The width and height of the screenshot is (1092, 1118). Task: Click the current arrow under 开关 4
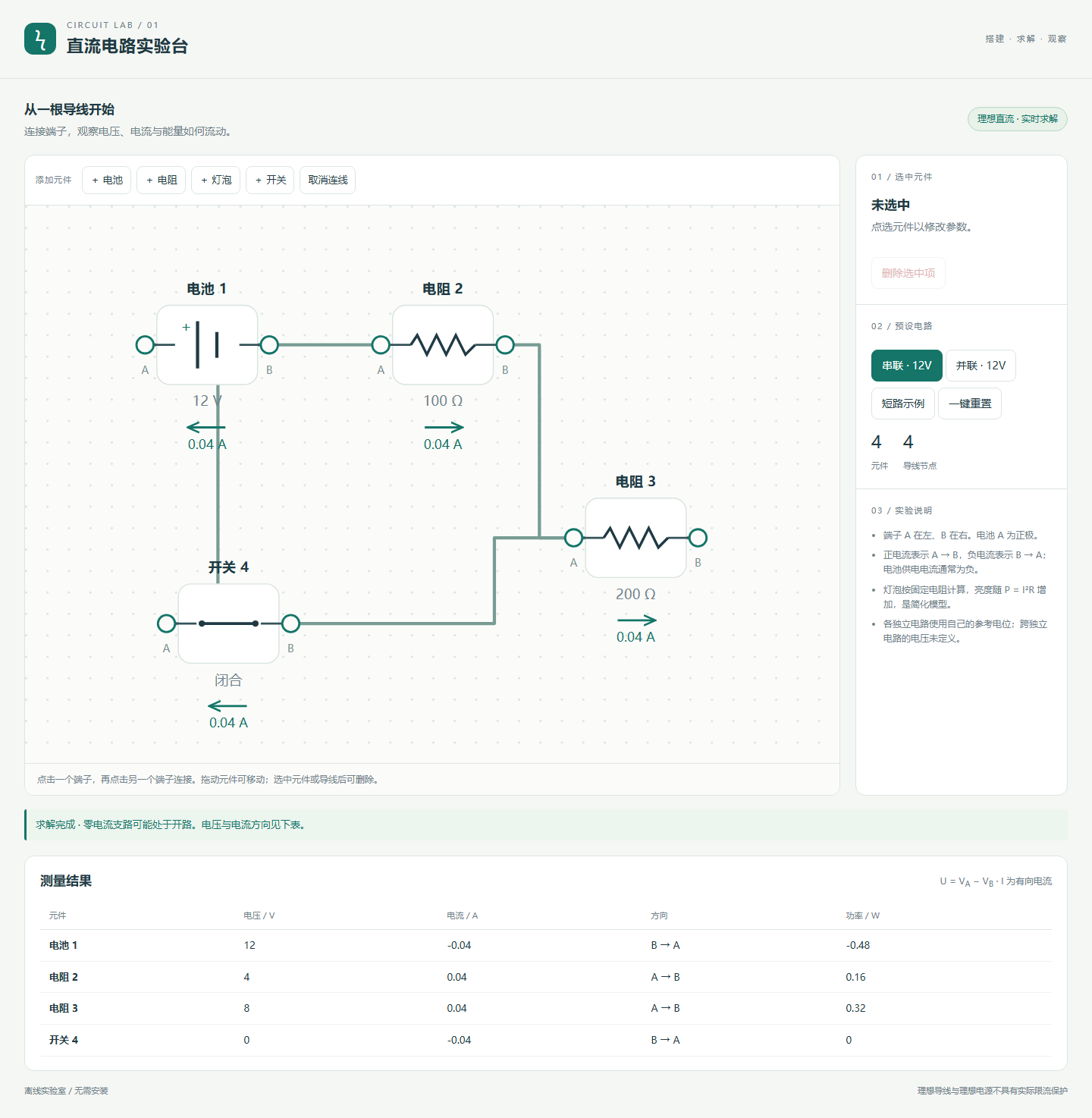tap(227, 705)
